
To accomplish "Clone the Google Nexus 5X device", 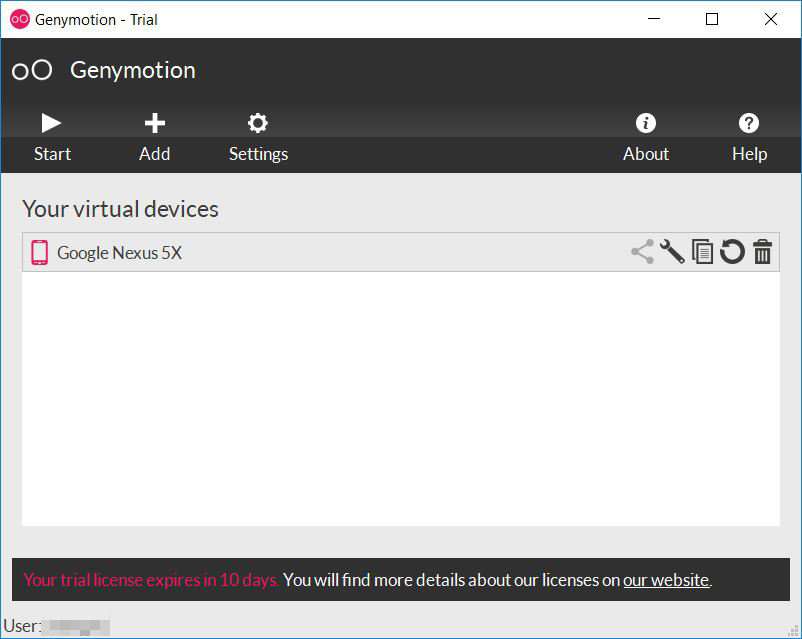I will [x=703, y=252].
